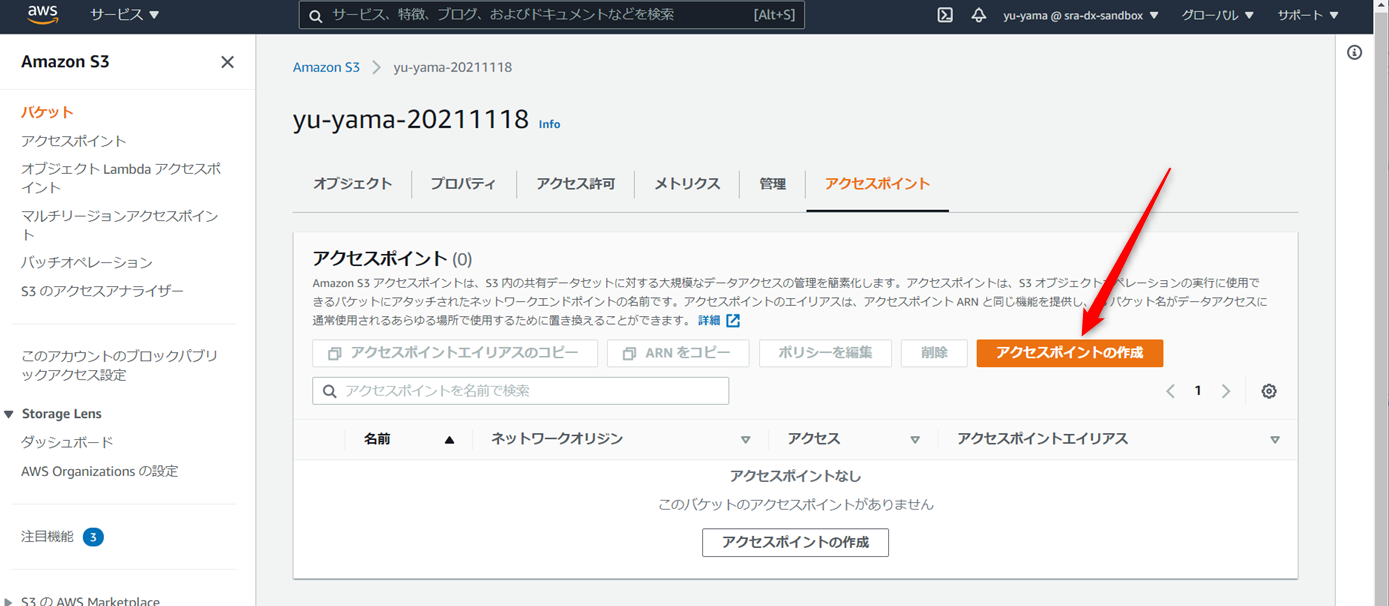This screenshot has width=1389, height=606.
Task: Focus アクセスポイントを名前で検索 field
Action: (520, 391)
